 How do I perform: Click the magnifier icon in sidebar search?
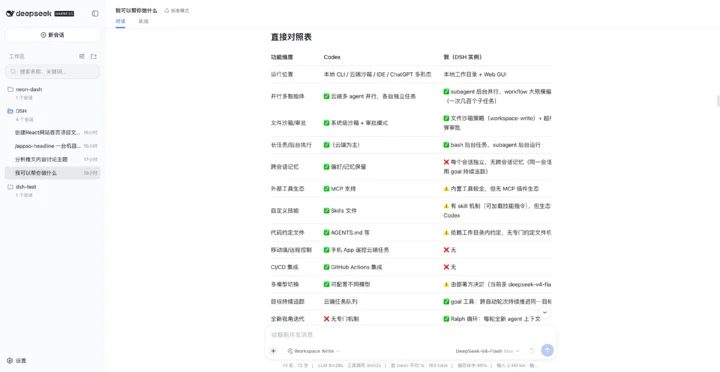pyautogui.click(x=13, y=72)
